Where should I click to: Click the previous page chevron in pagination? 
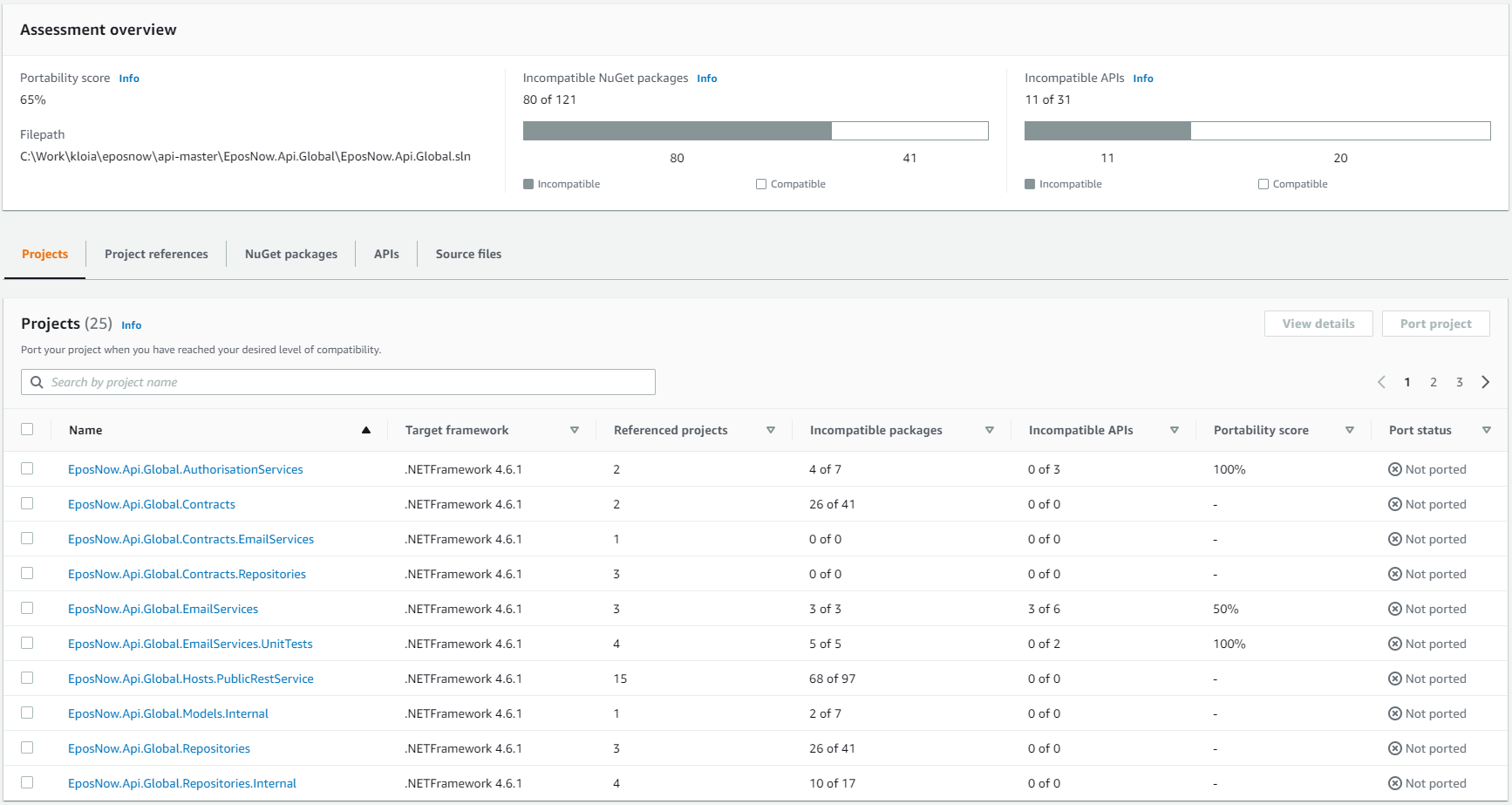tap(1381, 381)
